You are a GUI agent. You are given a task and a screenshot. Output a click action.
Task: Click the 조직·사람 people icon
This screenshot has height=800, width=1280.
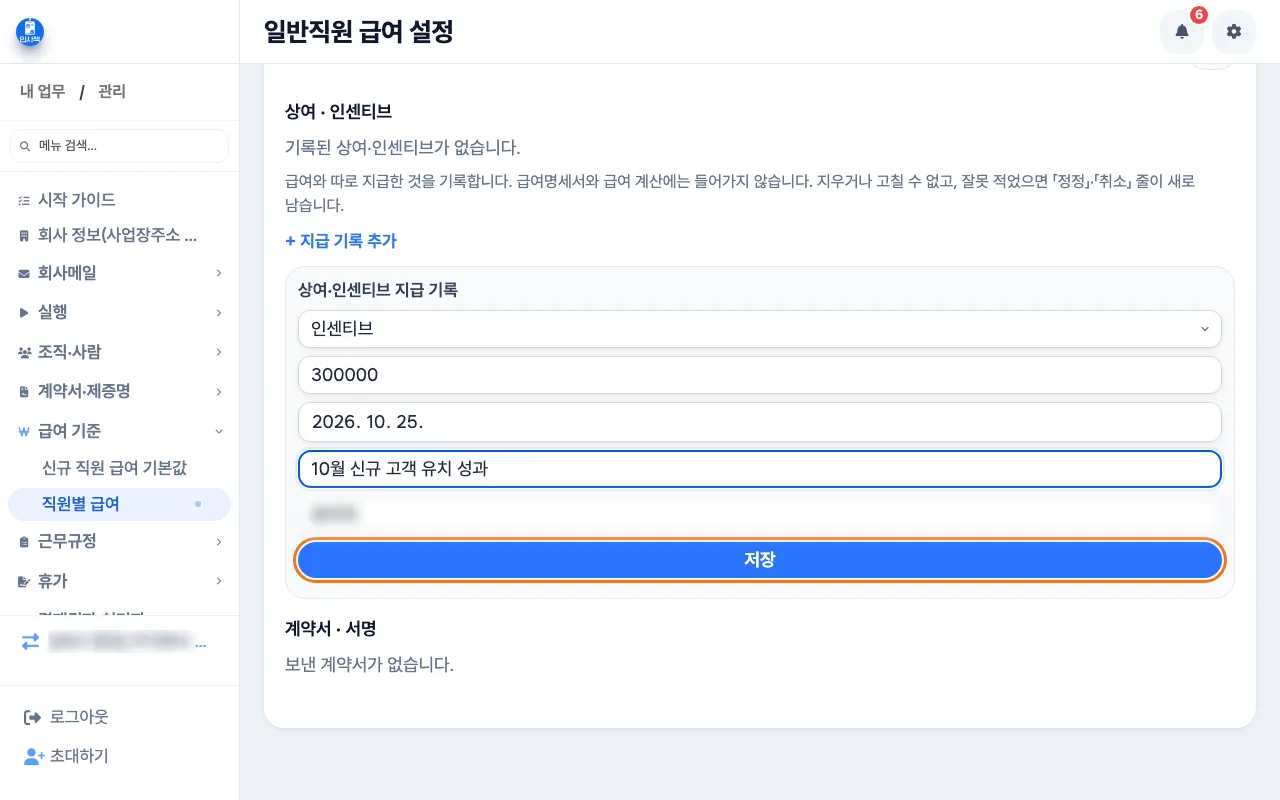click(x=24, y=353)
